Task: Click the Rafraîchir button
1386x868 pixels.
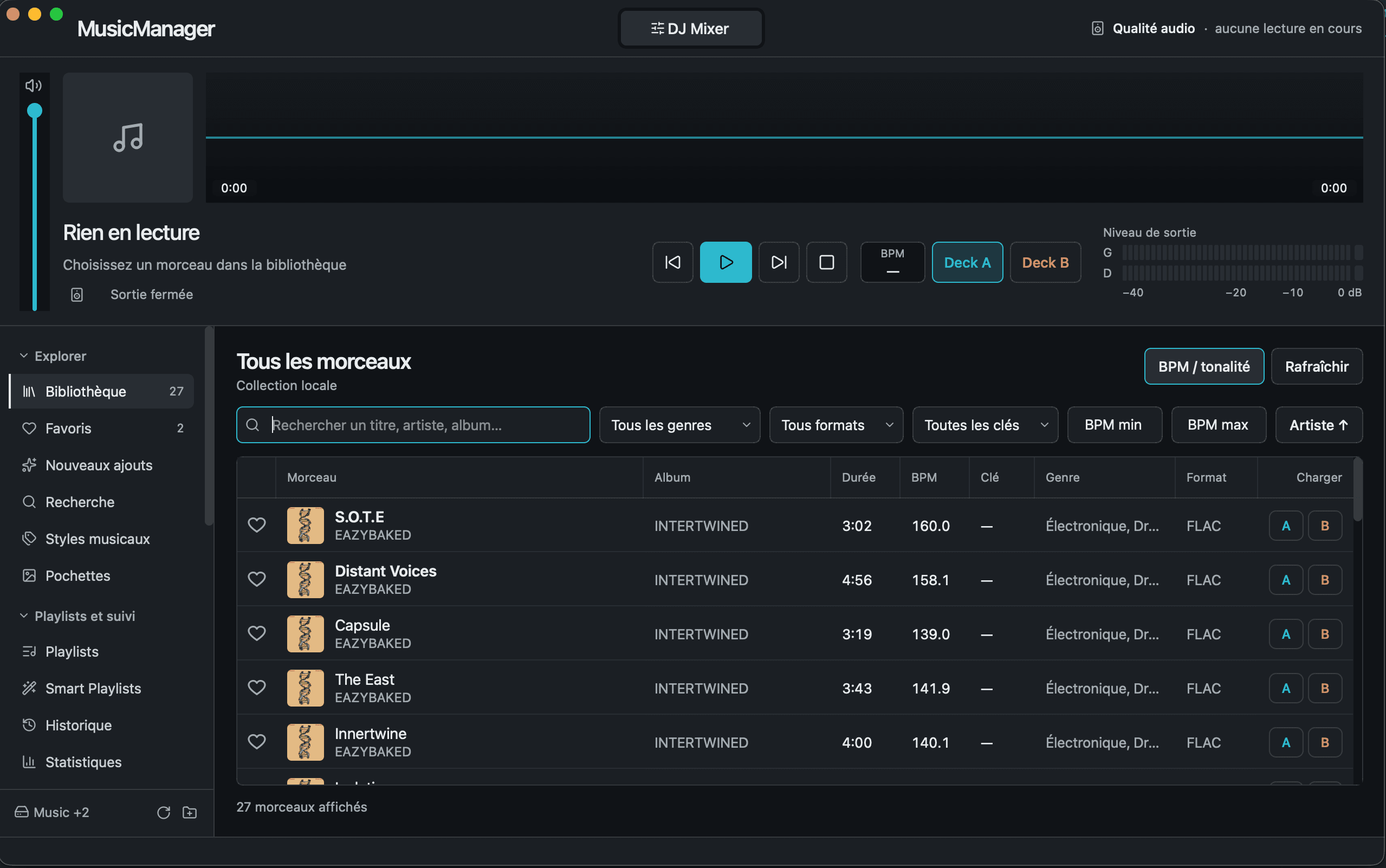Action: click(1317, 366)
